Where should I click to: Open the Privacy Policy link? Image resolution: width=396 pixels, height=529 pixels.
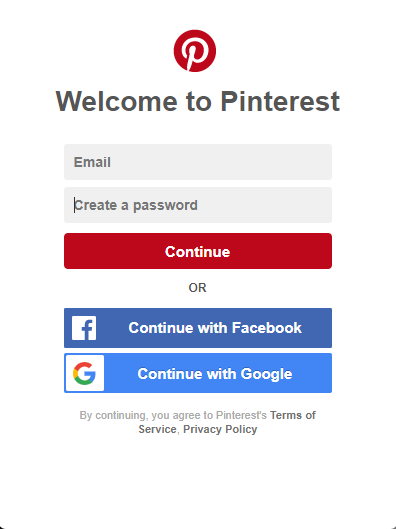pyautogui.click(x=220, y=429)
